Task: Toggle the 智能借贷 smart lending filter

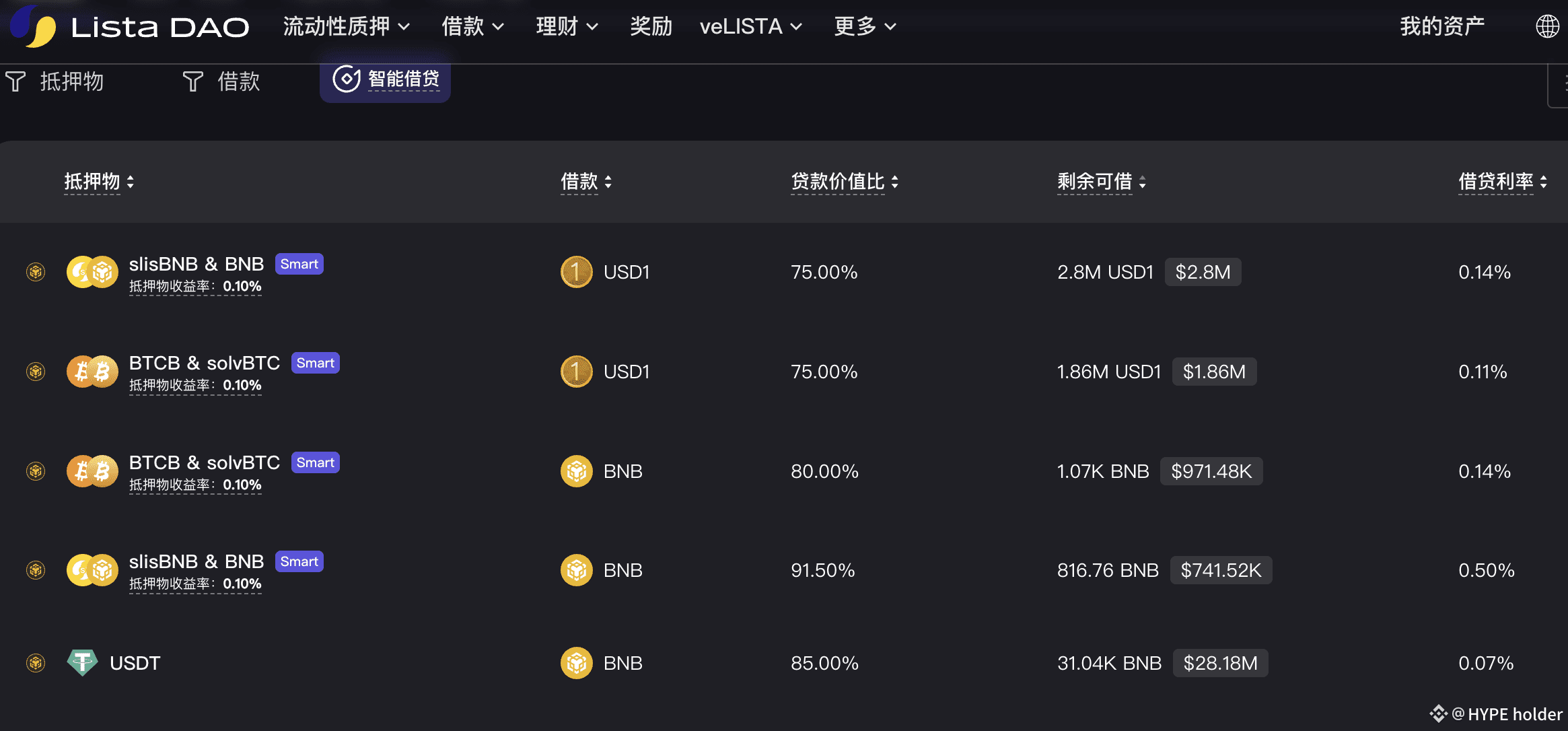Action: [x=385, y=79]
